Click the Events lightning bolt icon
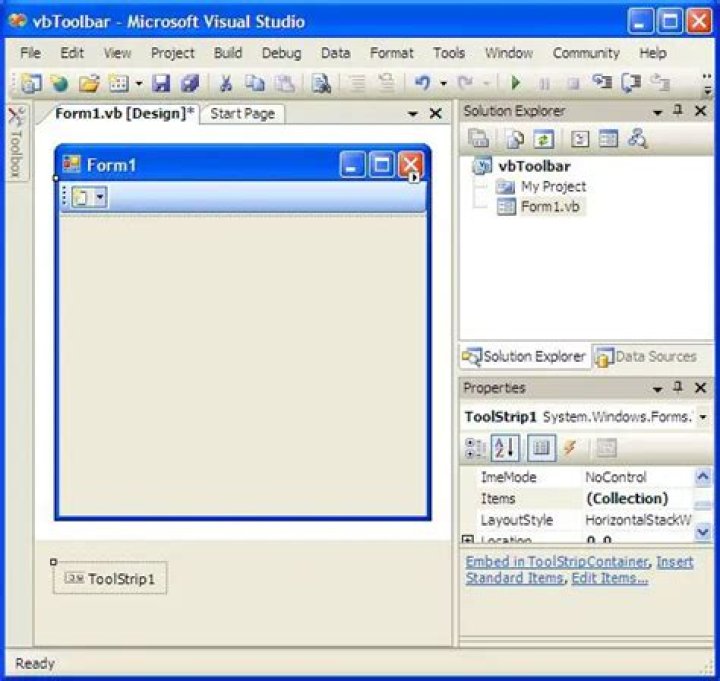The width and height of the screenshot is (720, 681). click(x=570, y=448)
